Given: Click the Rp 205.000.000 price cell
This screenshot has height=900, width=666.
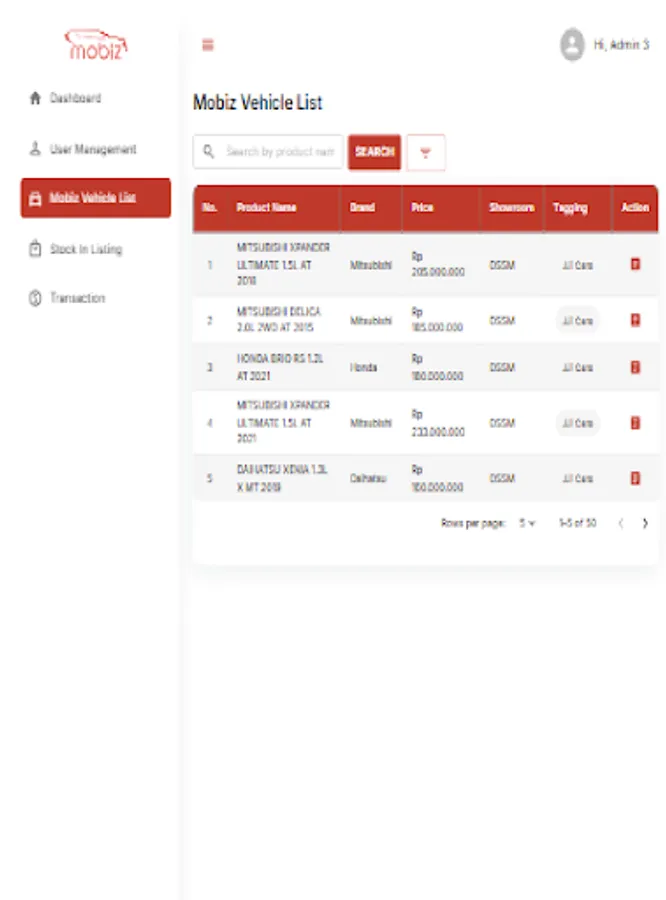Looking at the screenshot, I should (437, 264).
